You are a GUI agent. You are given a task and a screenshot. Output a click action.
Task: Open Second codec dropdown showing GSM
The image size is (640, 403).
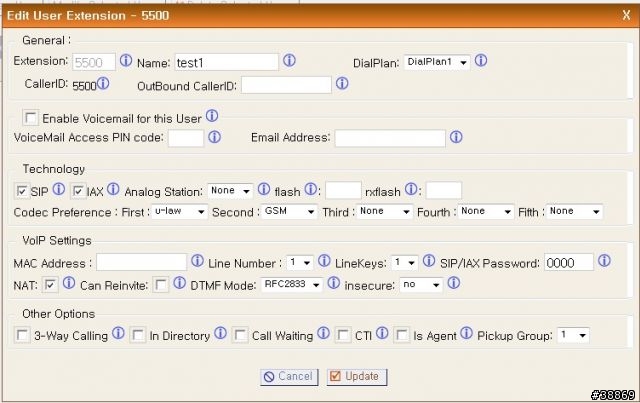[x=289, y=212]
